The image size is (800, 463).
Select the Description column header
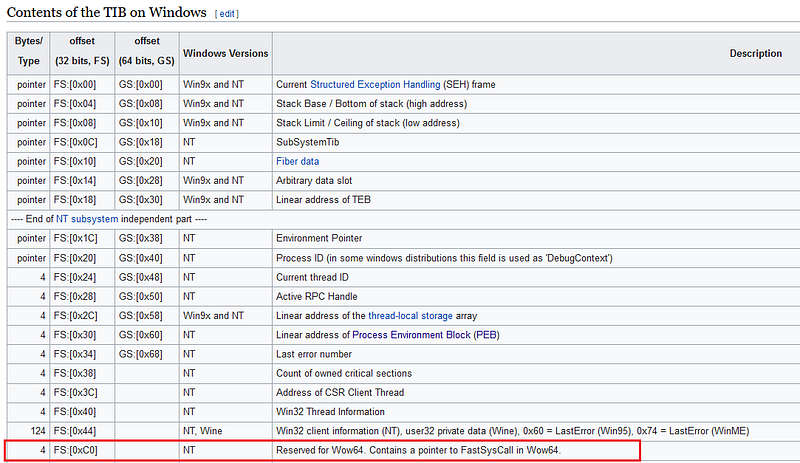pyautogui.click(x=756, y=54)
